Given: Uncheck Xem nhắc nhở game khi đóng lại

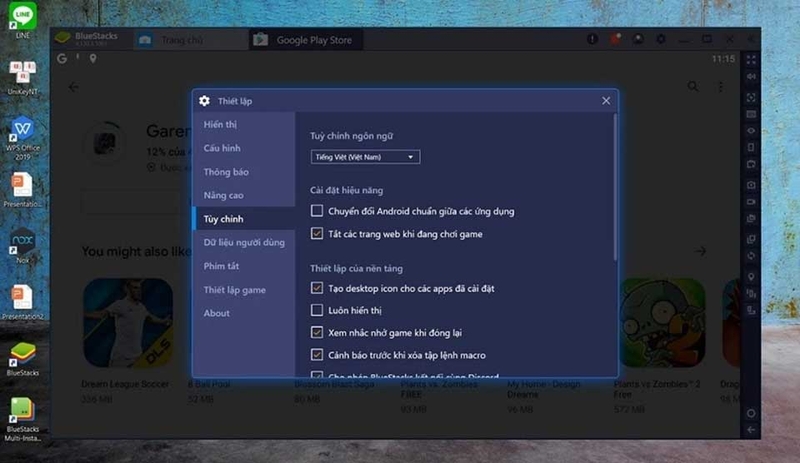Looking at the screenshot, I should click(317, 332).
